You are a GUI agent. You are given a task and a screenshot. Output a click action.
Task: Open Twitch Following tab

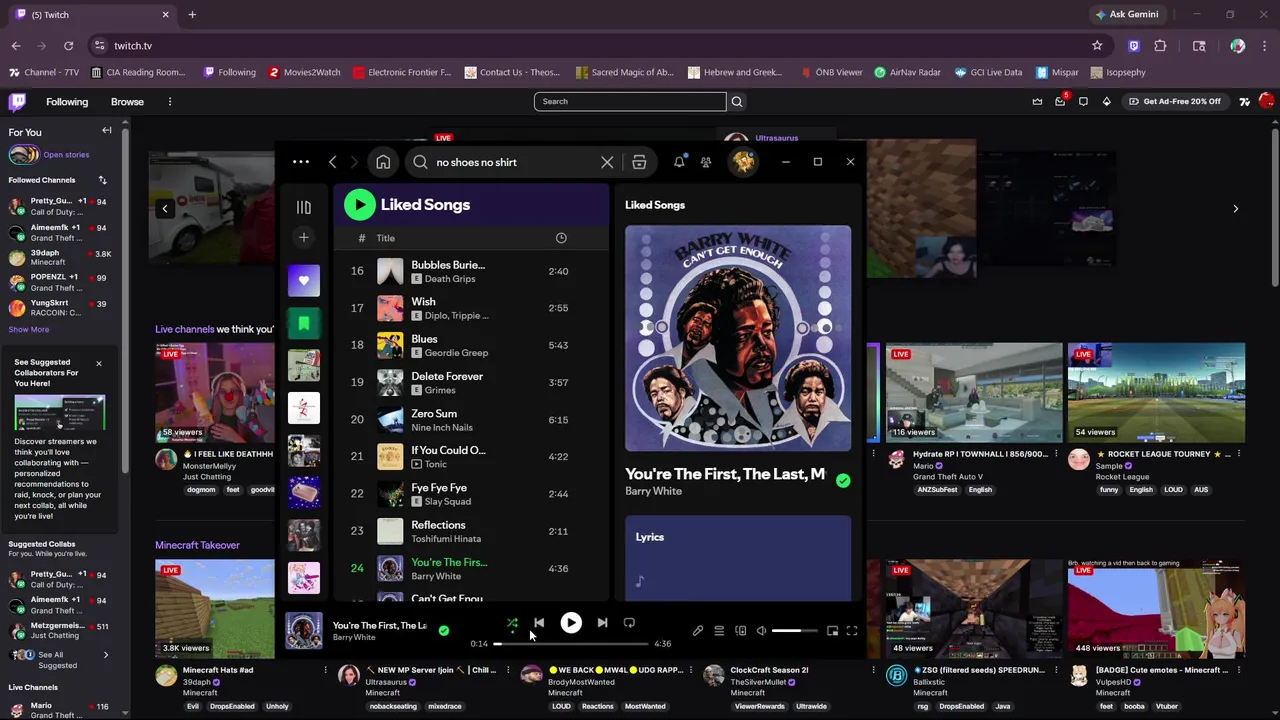tap(67, 101)
